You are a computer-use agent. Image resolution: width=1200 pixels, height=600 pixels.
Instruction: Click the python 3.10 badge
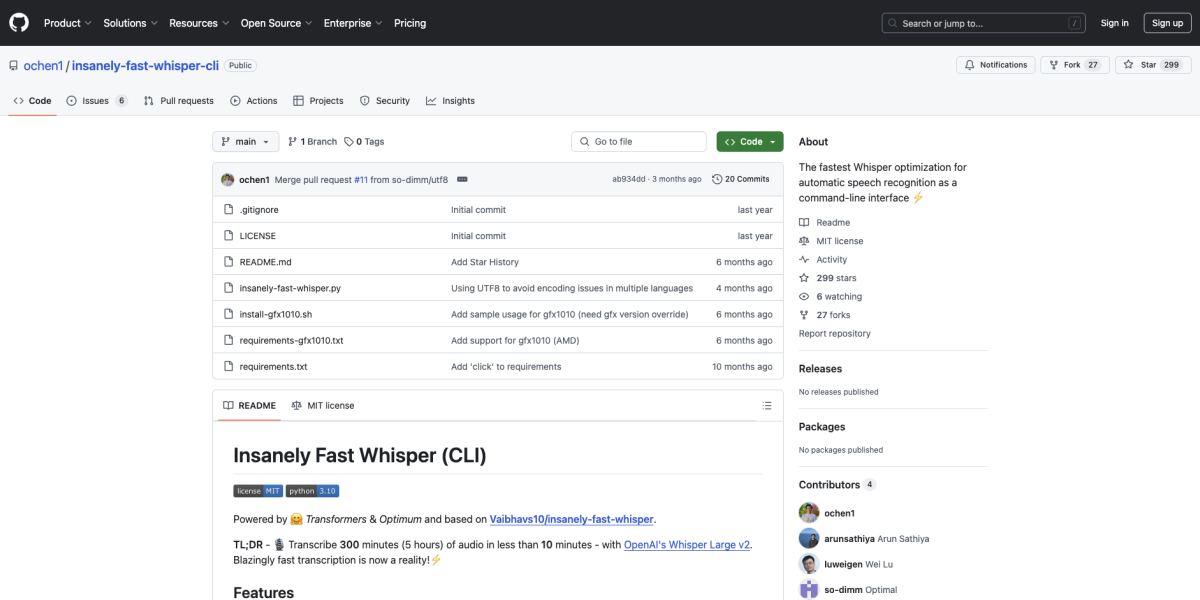313,491
